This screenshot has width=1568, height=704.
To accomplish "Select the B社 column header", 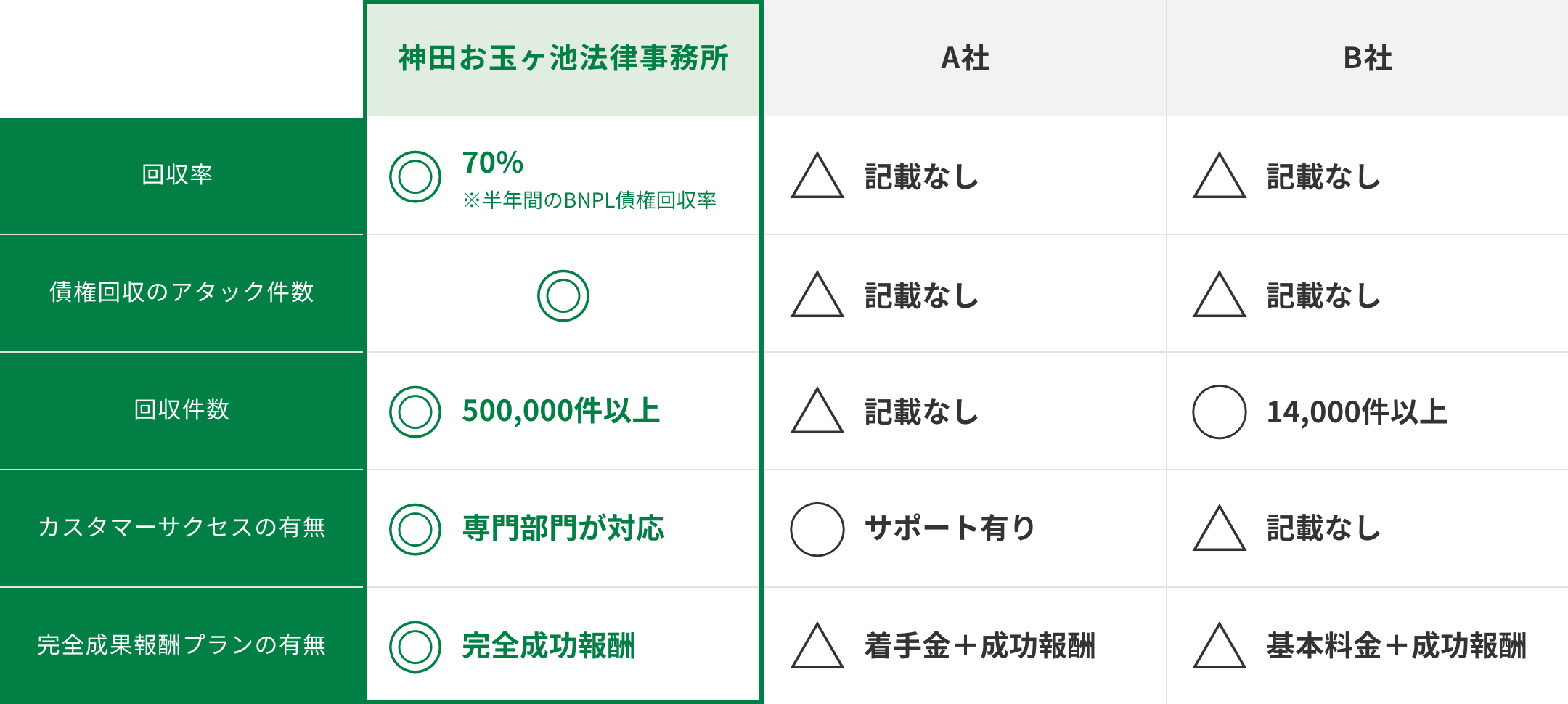I will pyautogui.click(x=1368, y=58).
